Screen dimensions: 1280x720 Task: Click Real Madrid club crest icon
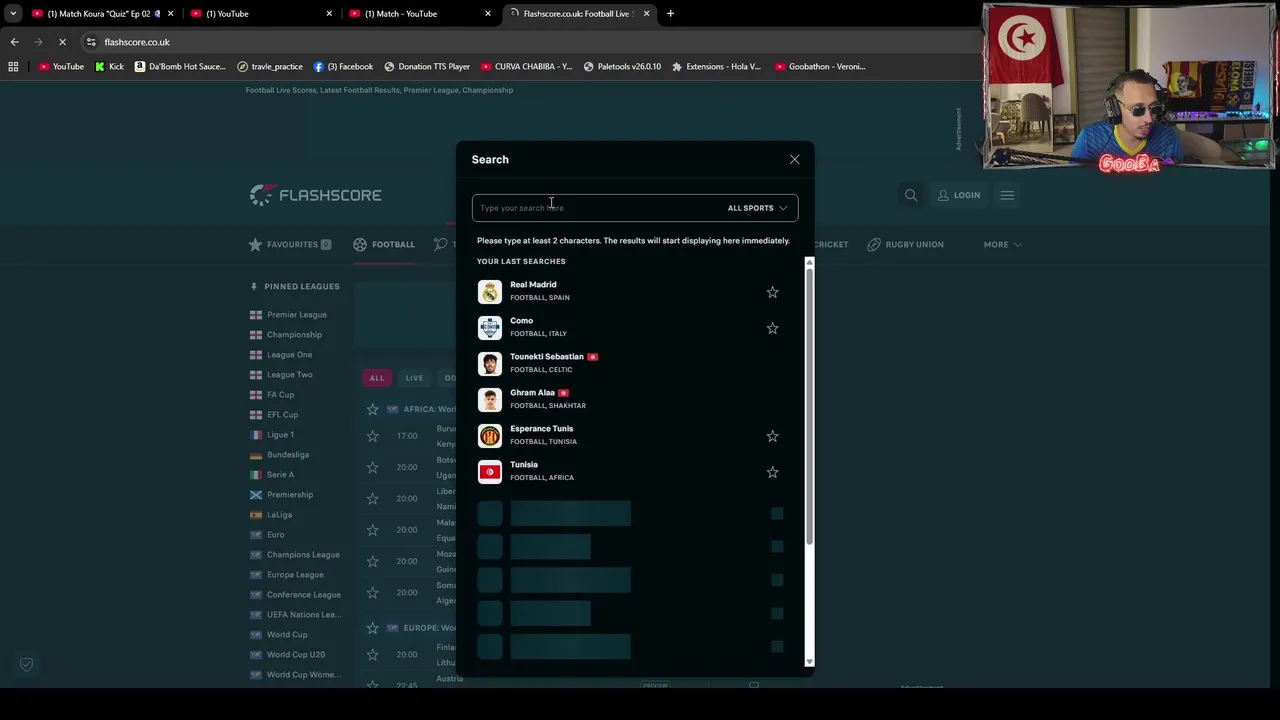tap(489, 291)
